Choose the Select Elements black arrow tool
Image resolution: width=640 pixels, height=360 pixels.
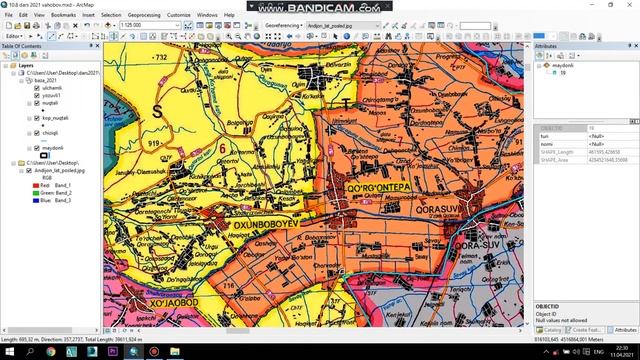335,36
